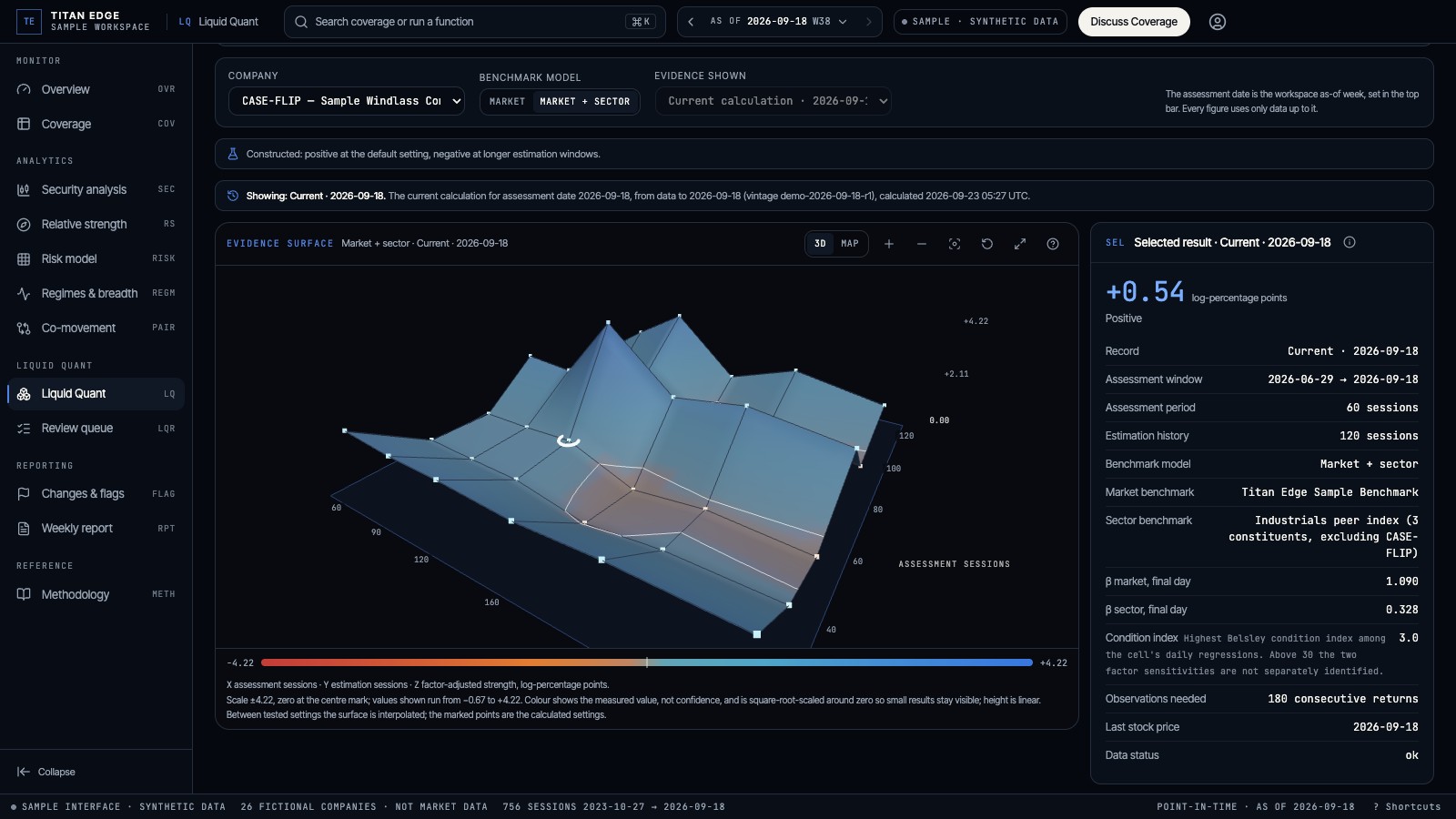
Task: Go to Security analysis
Action: pyautogui.click(x=96, y=189)
